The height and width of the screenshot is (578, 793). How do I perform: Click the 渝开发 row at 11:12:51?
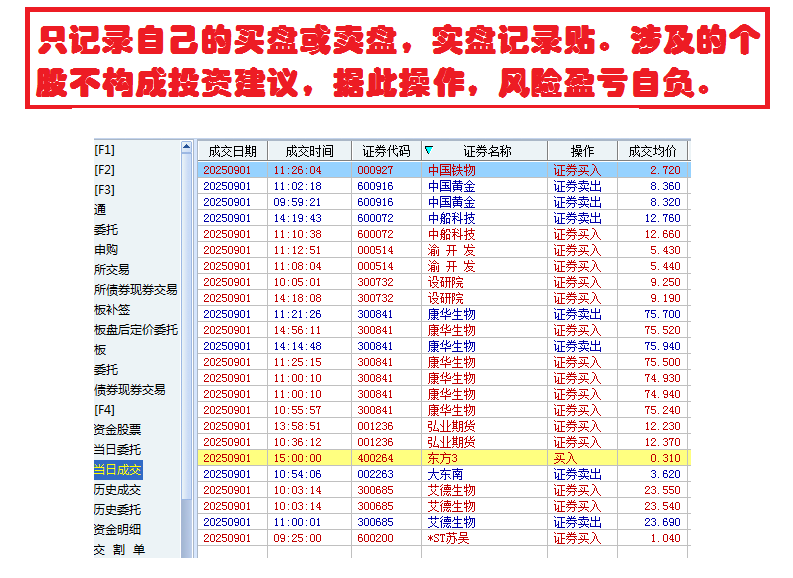pos(297,250)
